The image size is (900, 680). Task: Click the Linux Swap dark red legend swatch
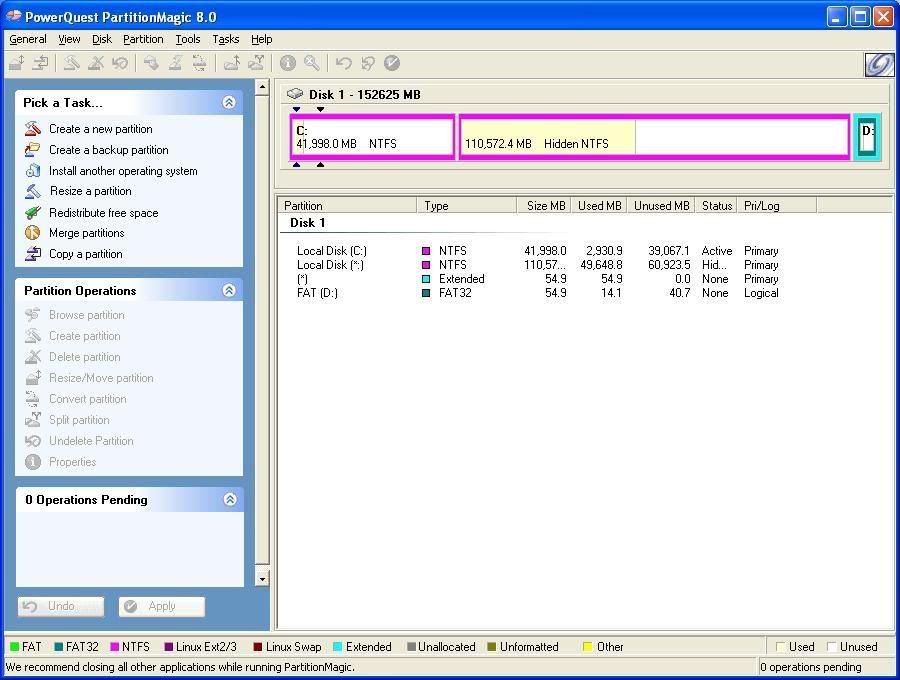[258, 647]
